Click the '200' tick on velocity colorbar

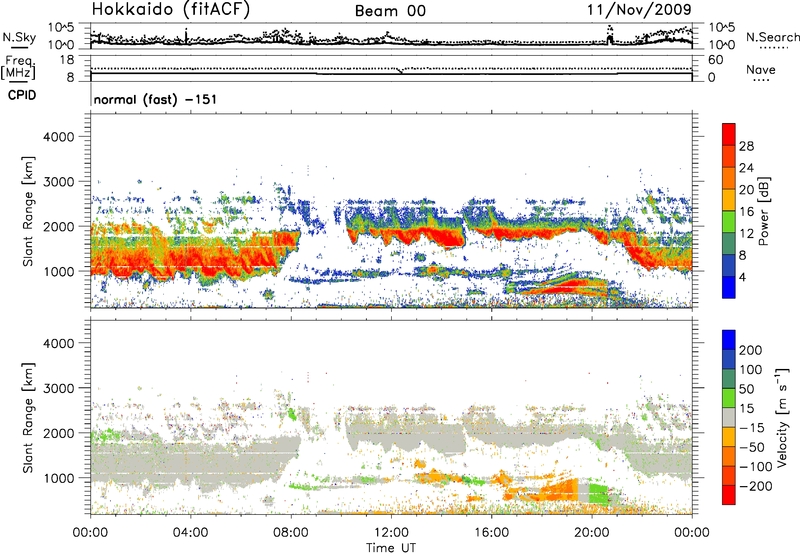(751, 350)
